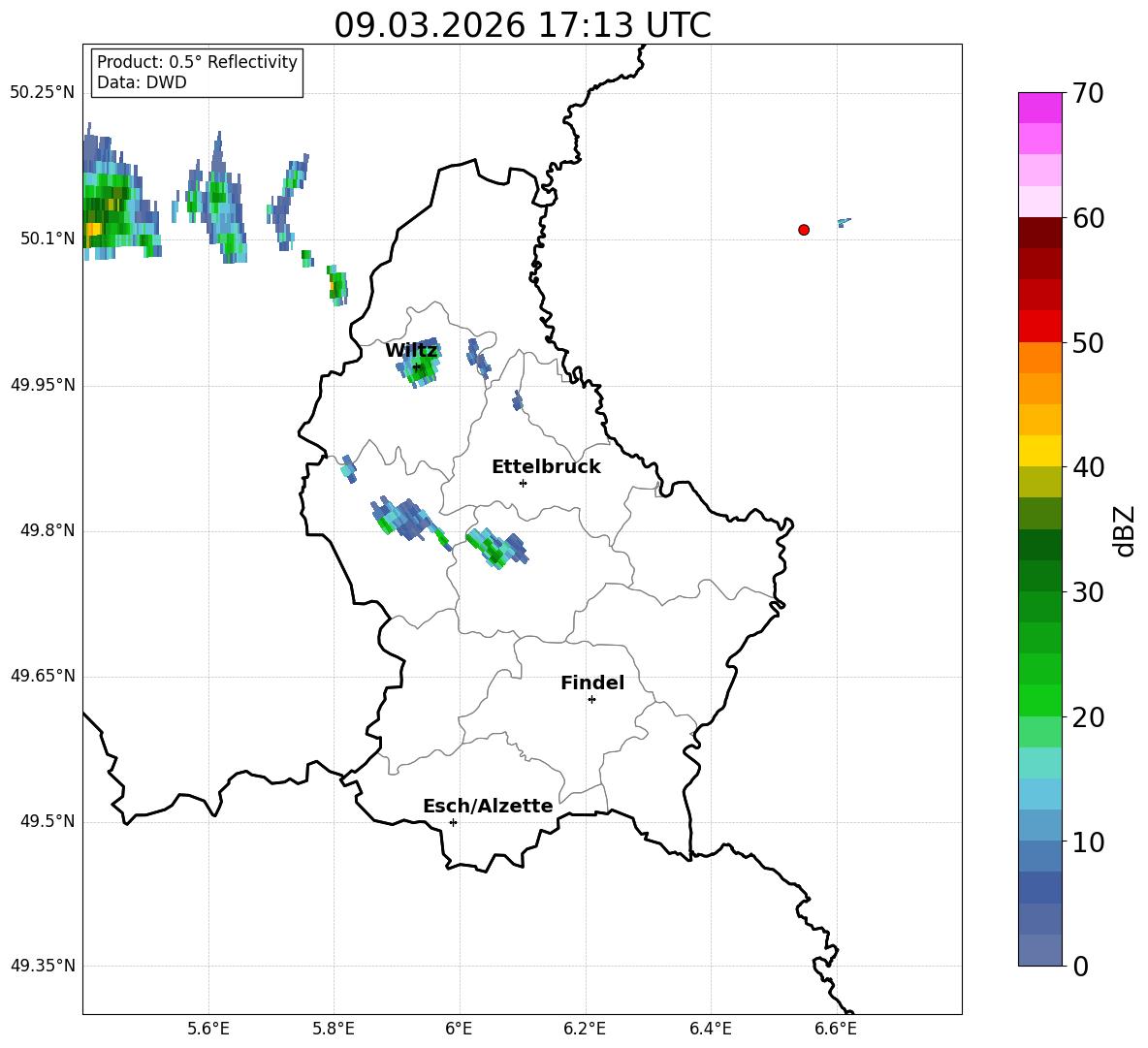Click the colorbar tick label 60

pos(1088,218)
